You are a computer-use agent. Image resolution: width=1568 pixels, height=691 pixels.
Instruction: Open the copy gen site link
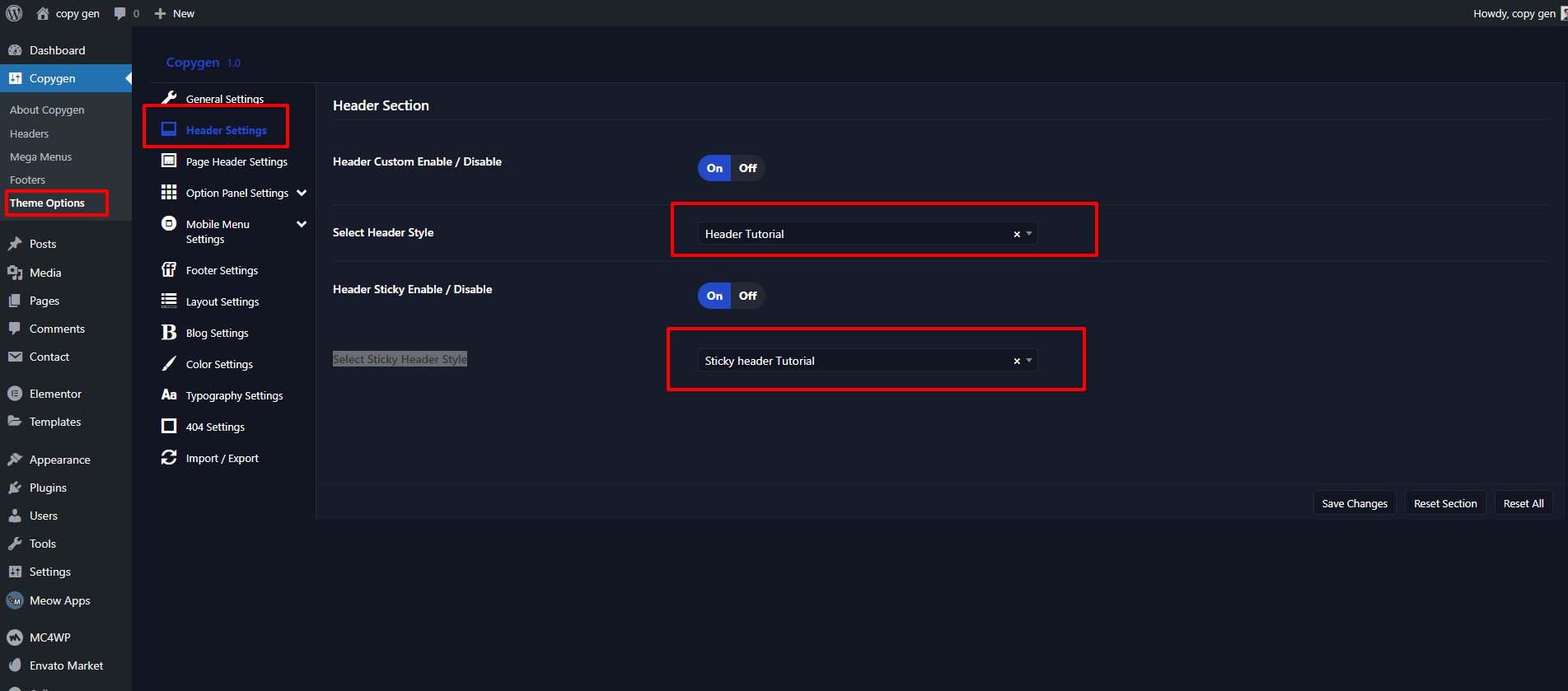77,13
